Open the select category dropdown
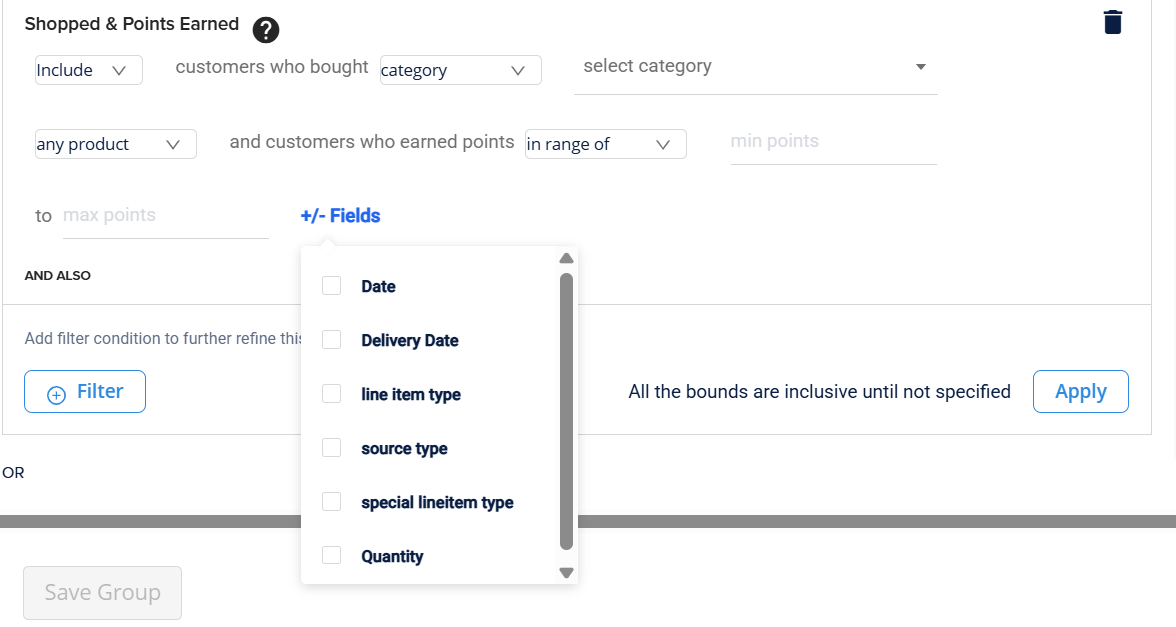 pos(755,67)
